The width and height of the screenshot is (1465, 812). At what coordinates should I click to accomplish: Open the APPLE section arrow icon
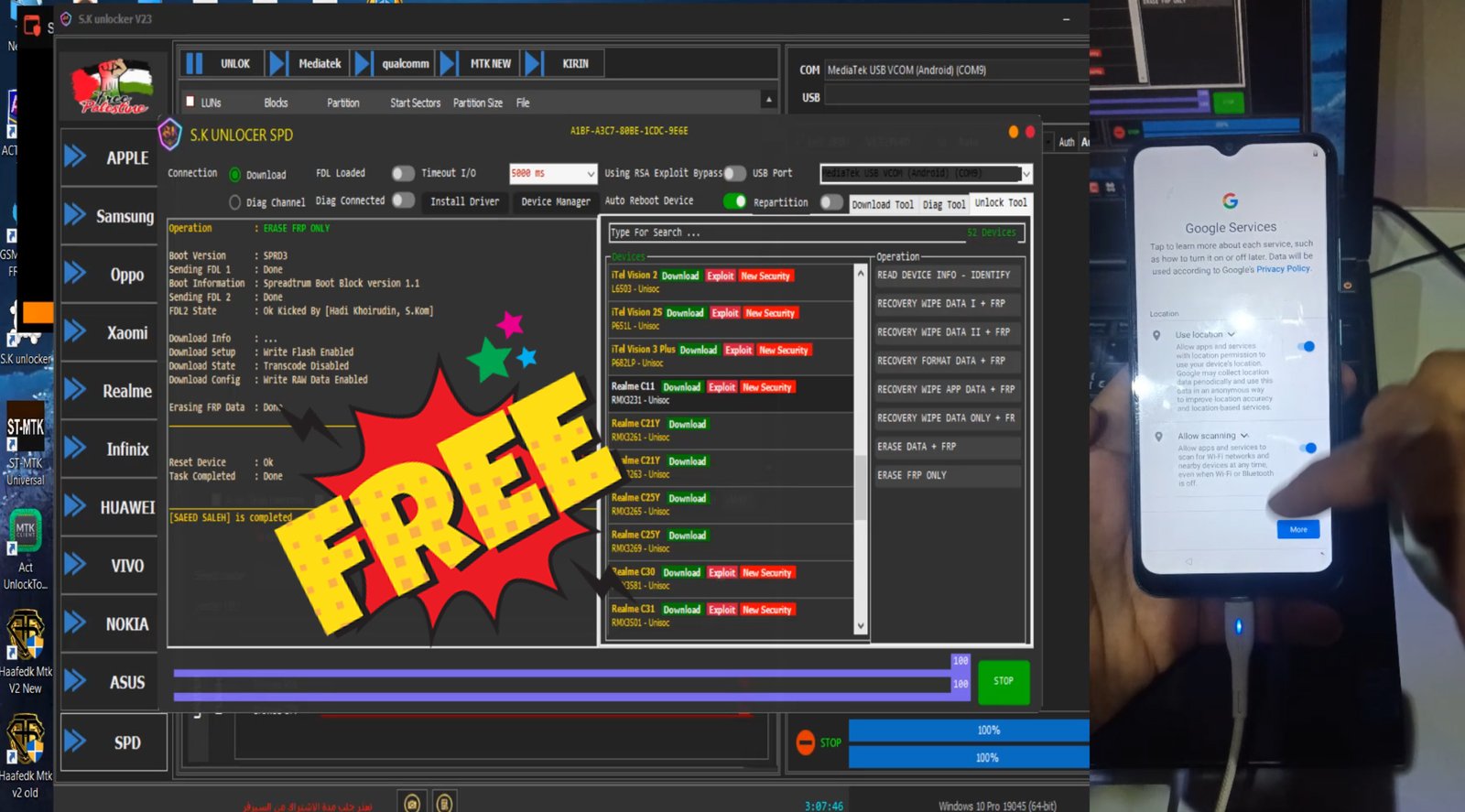pos(75,157)
